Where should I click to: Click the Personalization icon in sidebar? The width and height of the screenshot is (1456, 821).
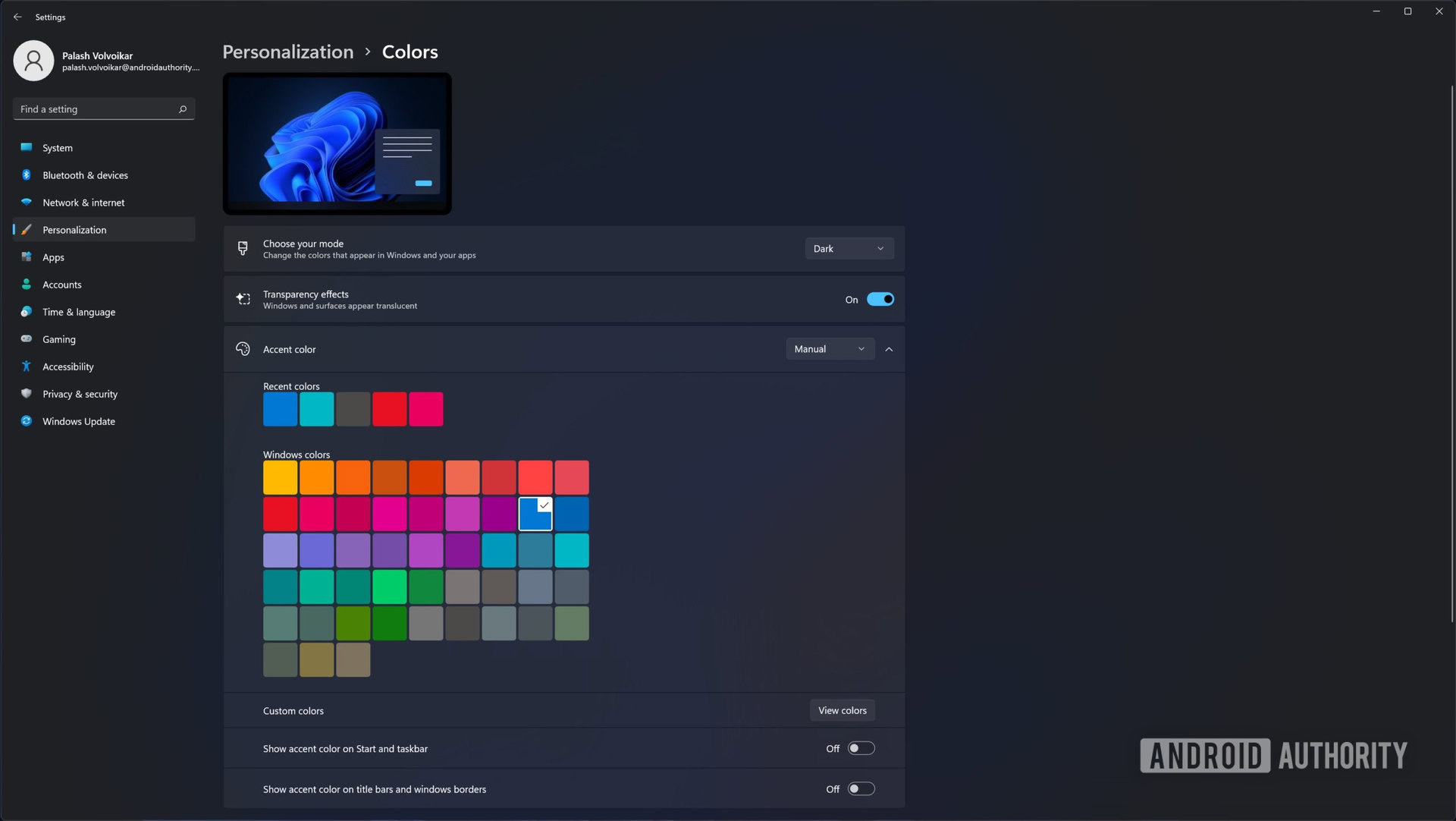click(27, 229)
